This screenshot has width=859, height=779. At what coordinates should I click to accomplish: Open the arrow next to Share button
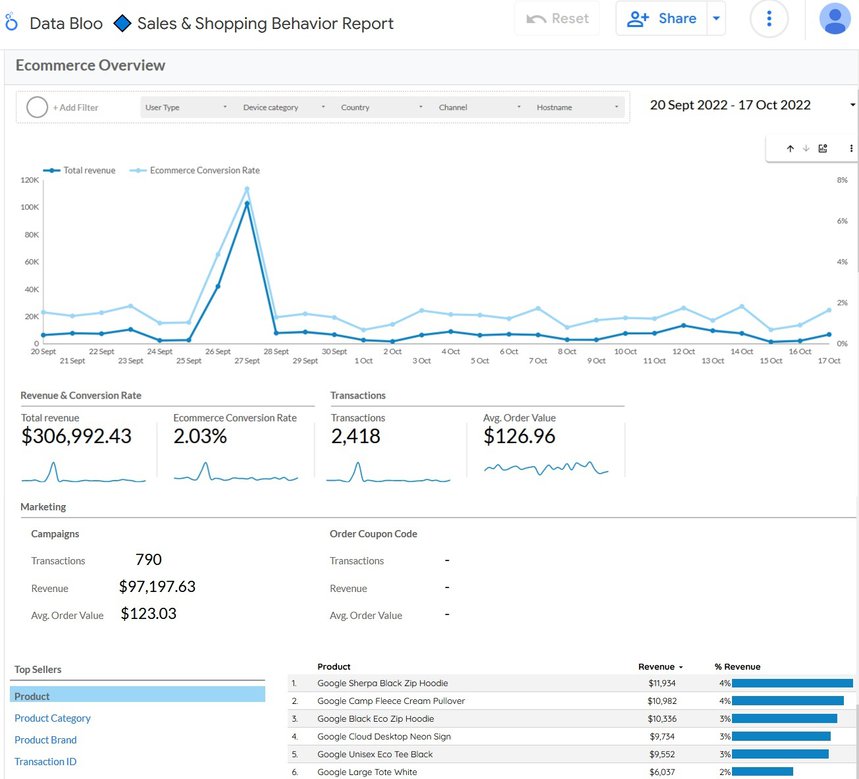[x=715, y=19]
